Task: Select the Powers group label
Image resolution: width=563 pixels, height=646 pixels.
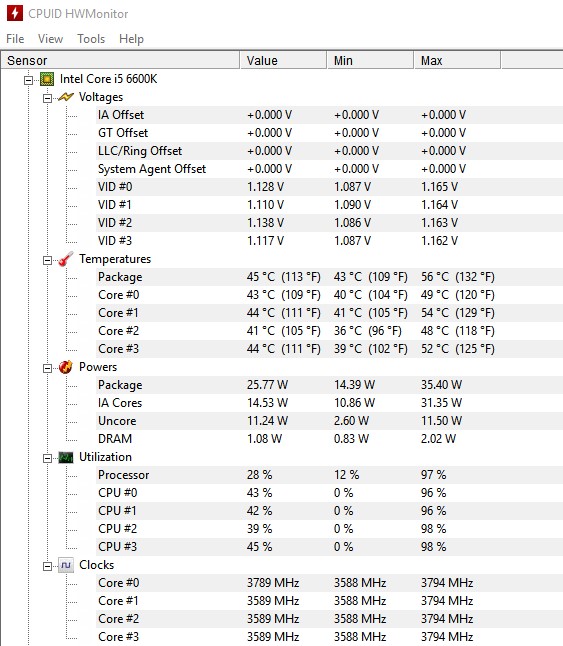Action: coord(98,367)
